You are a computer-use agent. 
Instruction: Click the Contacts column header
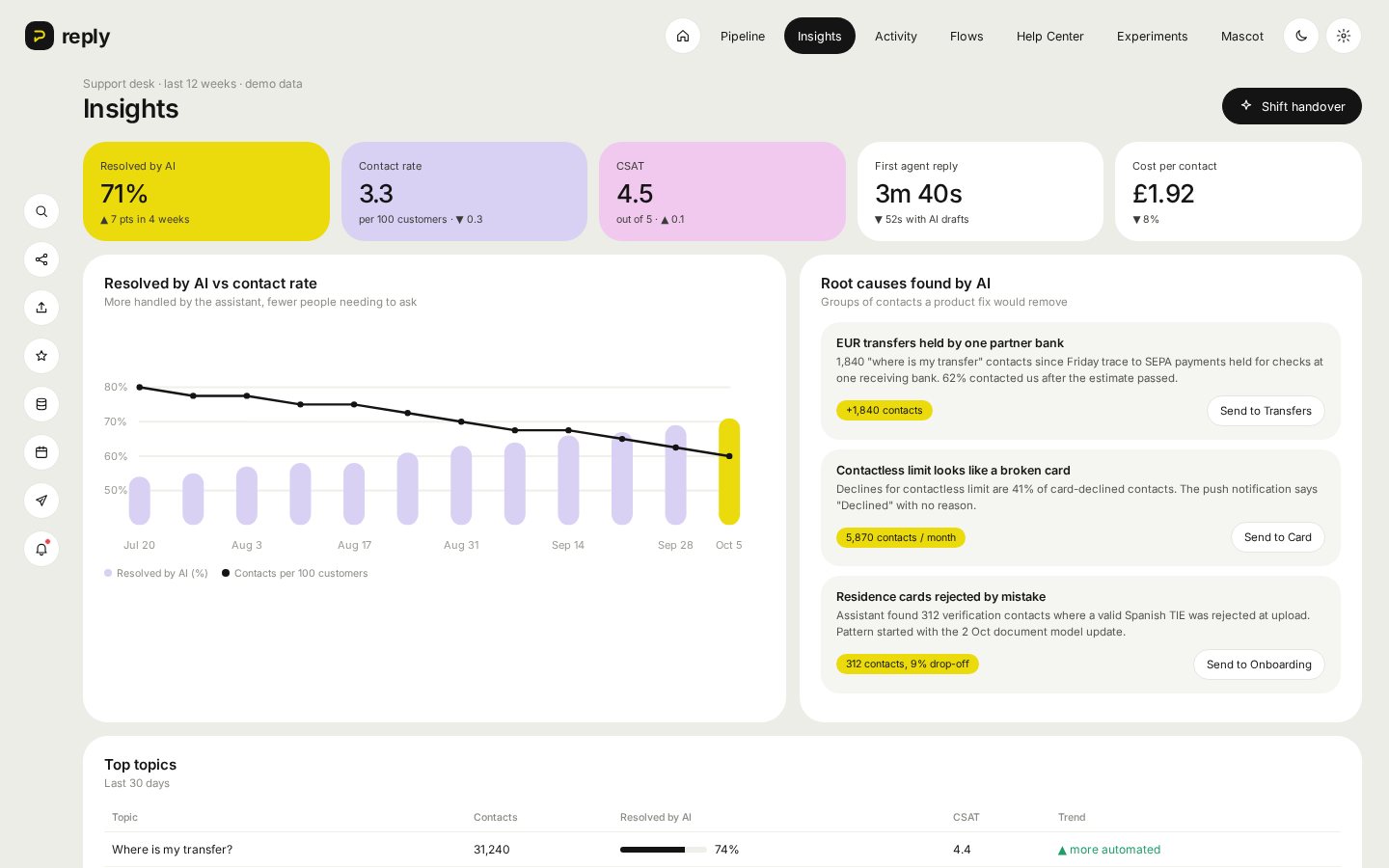(496, 817)
